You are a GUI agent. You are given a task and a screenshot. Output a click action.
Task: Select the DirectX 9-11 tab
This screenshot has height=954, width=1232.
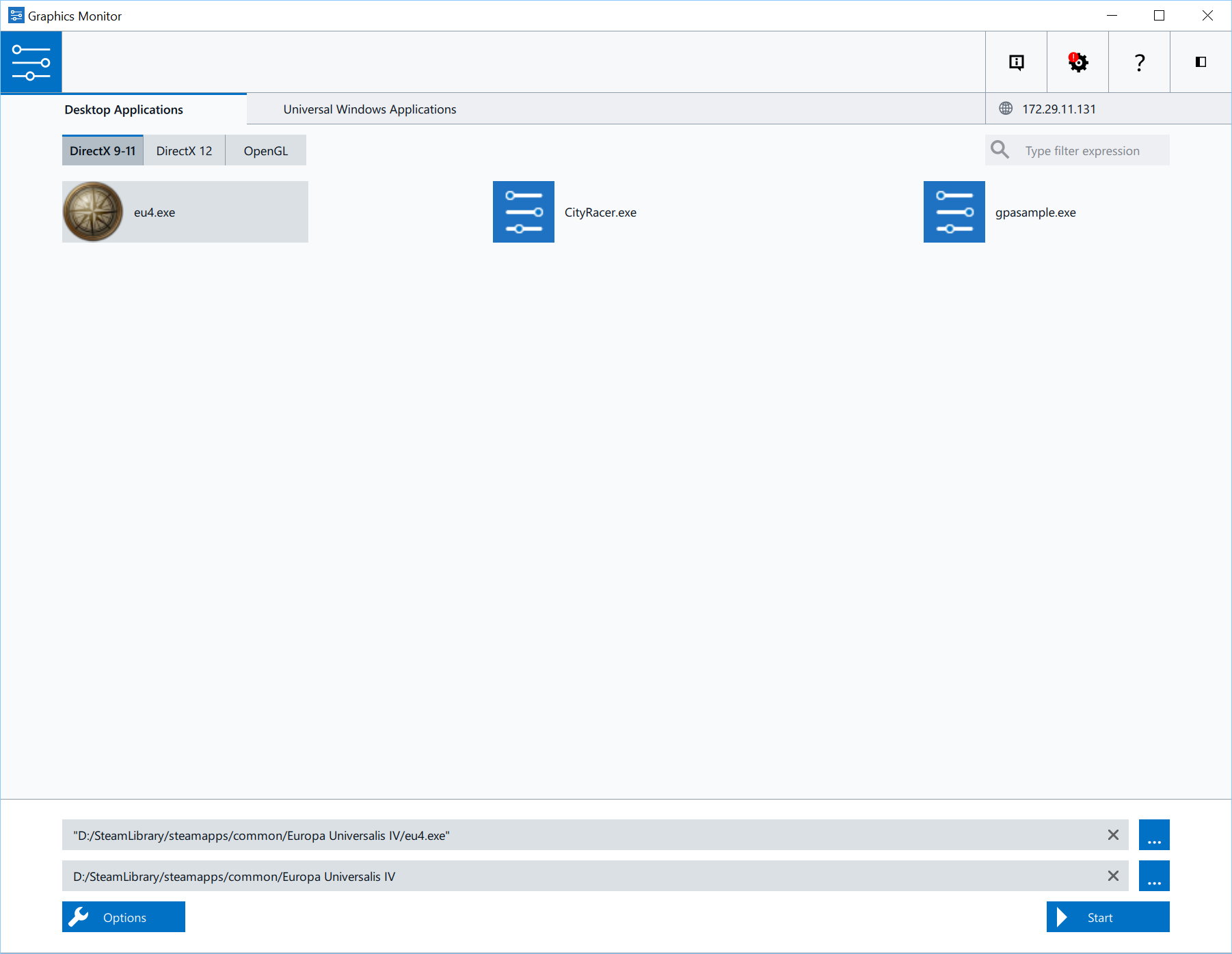point(103,150)
